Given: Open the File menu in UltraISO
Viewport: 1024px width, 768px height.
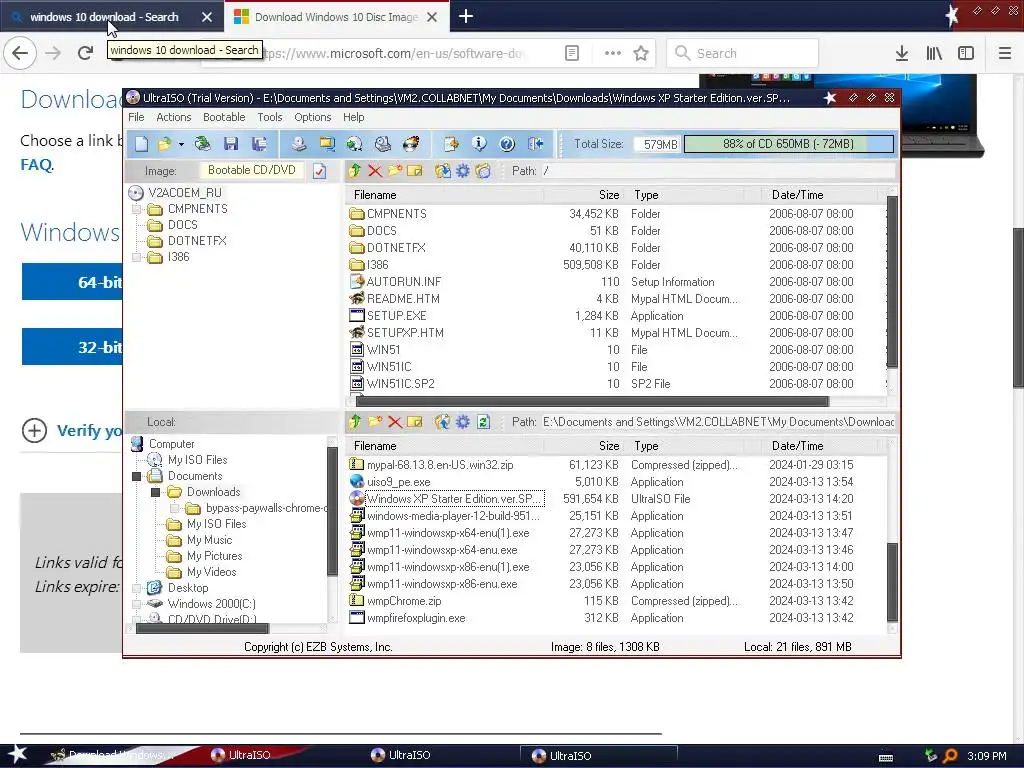Looking at the screenshot, I should [x=136, y=118].
